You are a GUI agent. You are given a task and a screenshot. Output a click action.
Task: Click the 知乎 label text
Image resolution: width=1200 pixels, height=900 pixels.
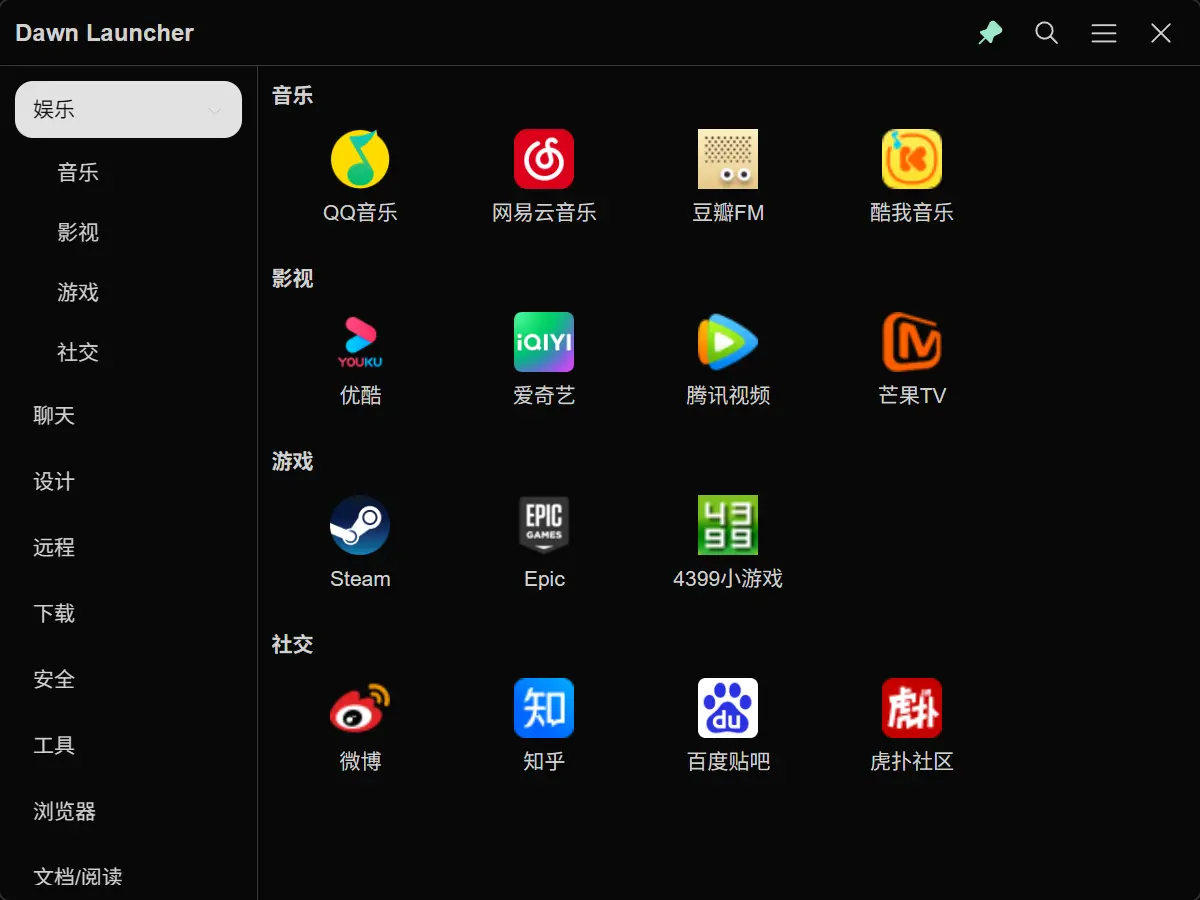[544, 762]
